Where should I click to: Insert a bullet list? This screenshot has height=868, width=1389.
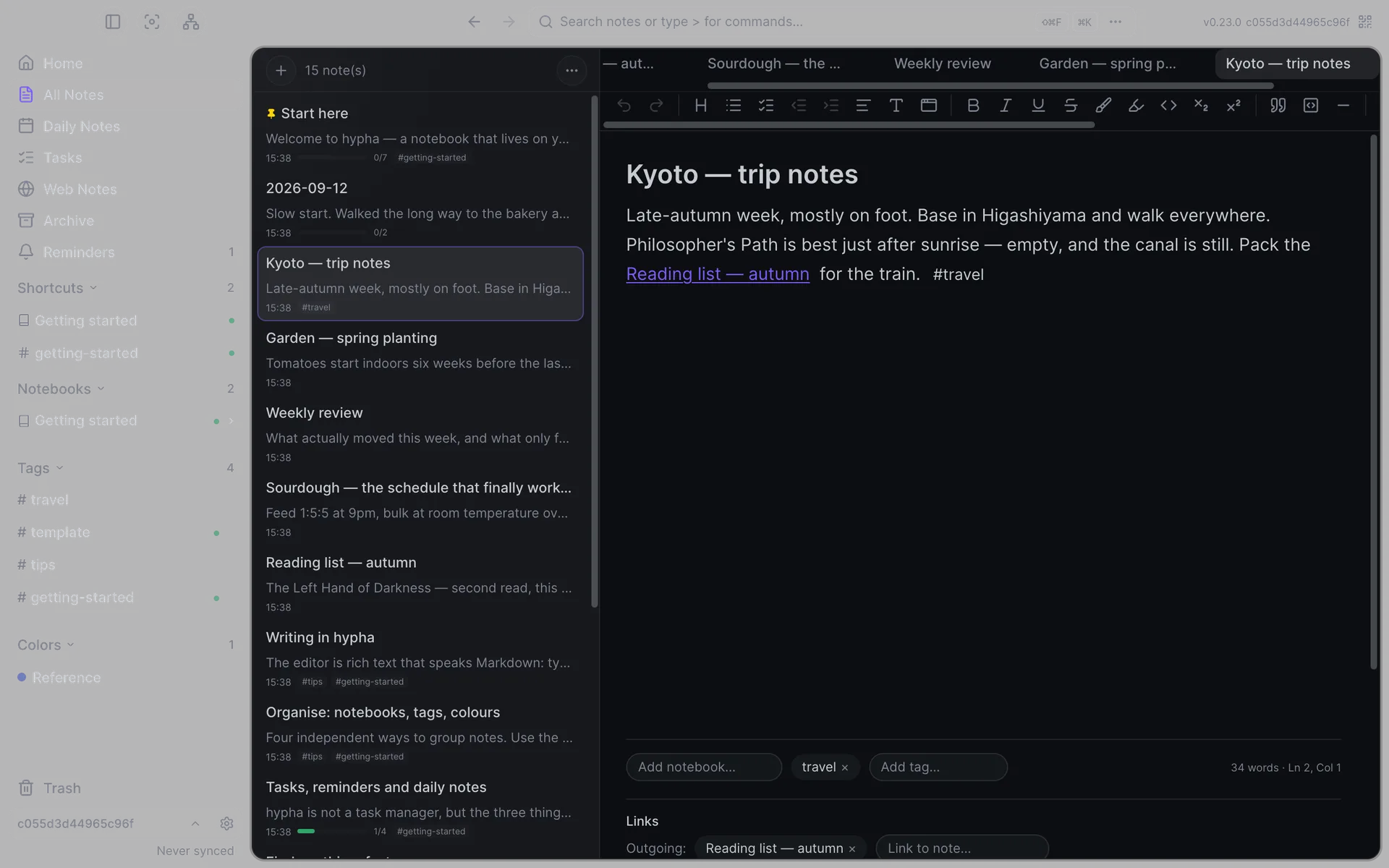coord(734,106)
